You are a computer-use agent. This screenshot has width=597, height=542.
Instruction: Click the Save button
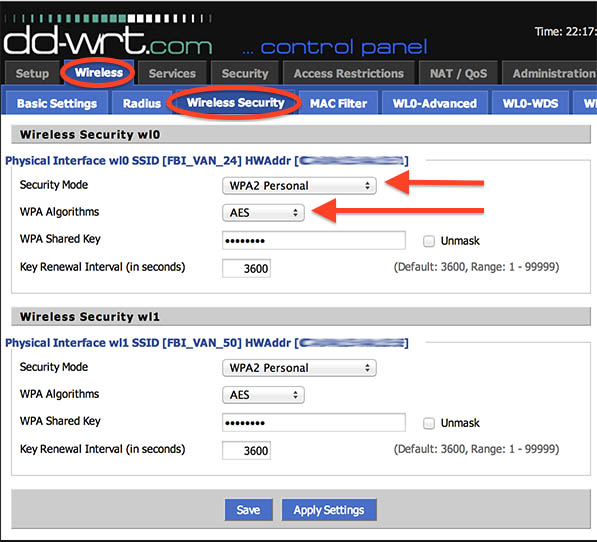click(249, 510)
